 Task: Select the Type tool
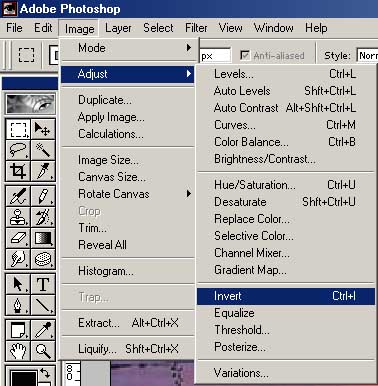[x=43, y=284]
